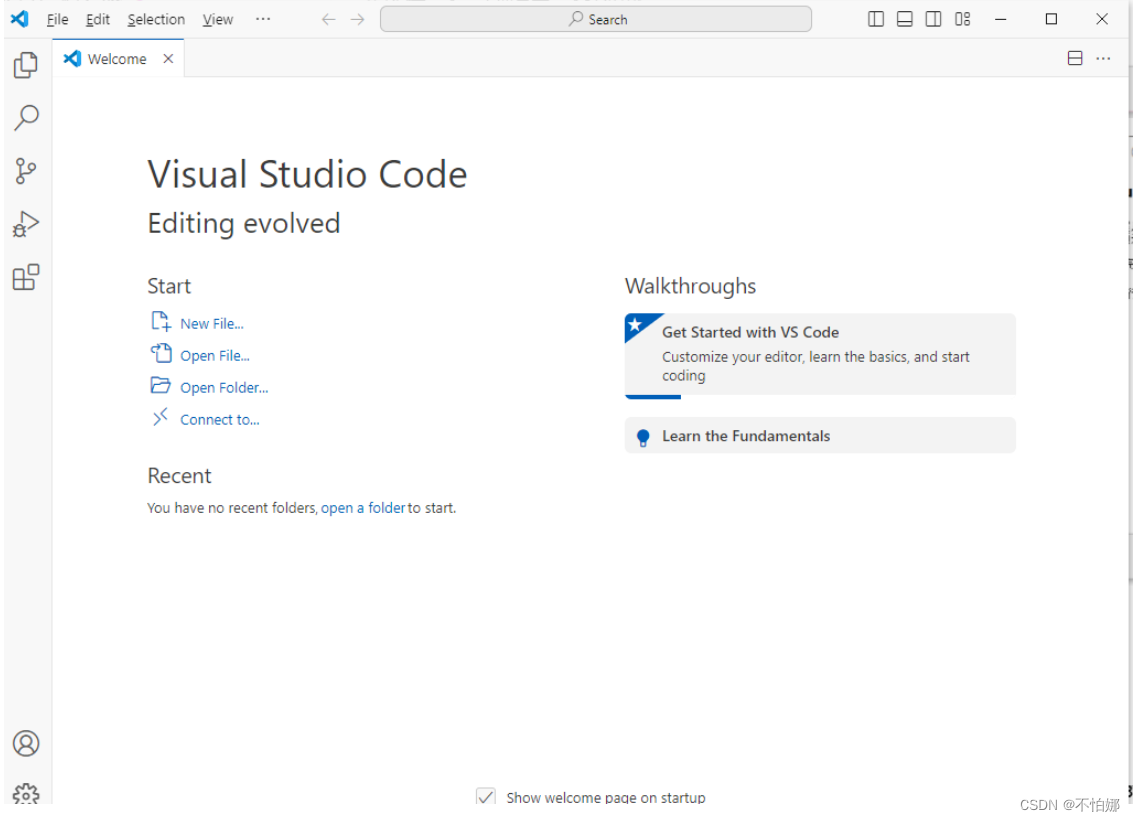Click the Open Folder... link

point(224,388)
